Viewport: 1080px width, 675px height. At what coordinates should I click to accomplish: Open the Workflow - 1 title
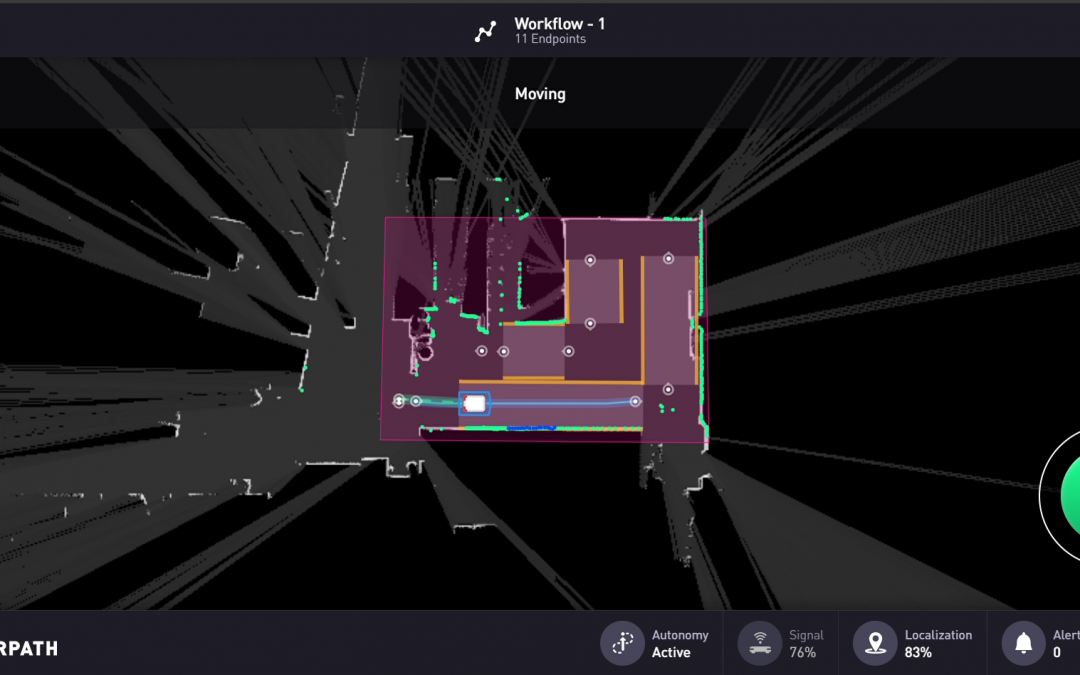[559, 23]
